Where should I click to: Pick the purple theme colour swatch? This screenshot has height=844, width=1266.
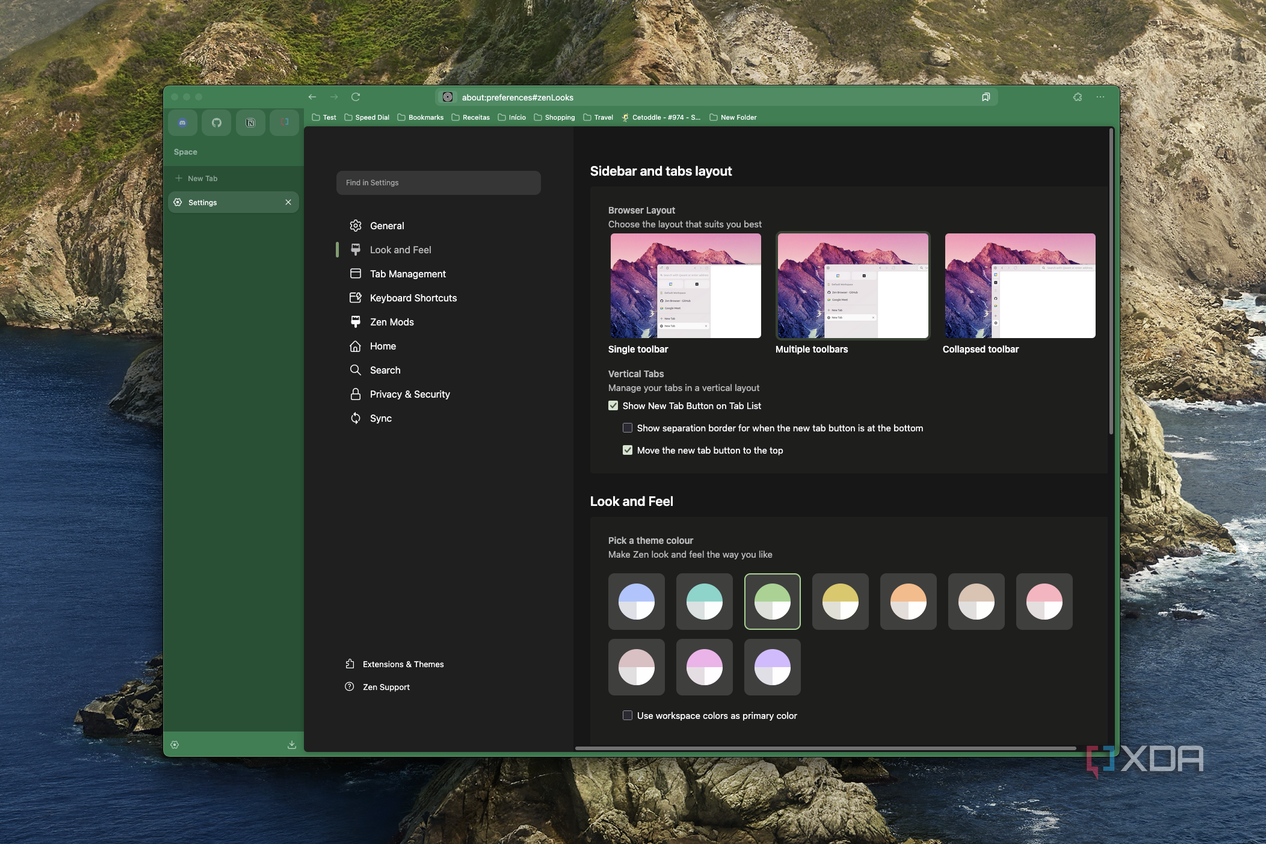tap(772, 667)
